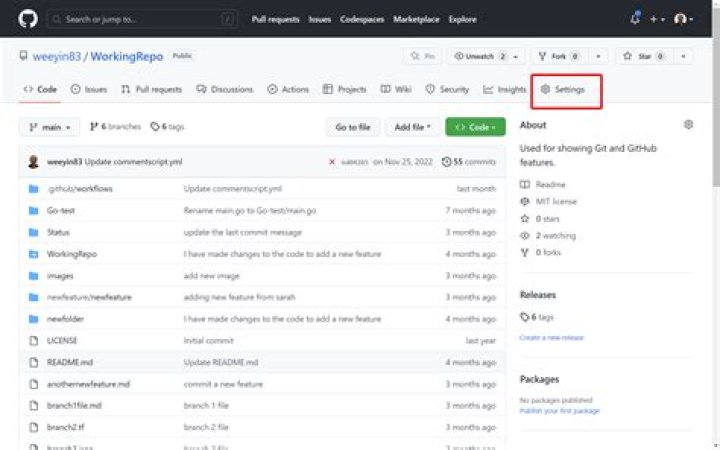Switch to the Security tab
The image size is (720, 450).
point(447,89)
